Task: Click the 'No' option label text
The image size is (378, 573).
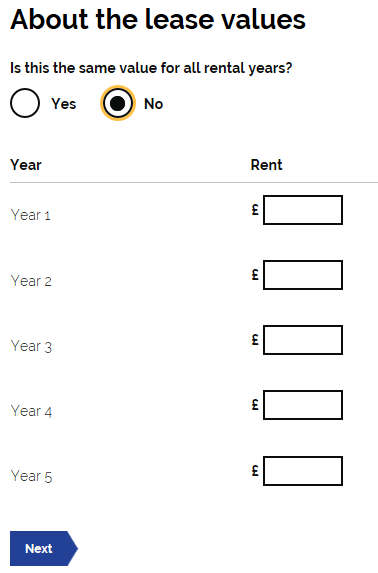Action: click(x=154, y=104)
